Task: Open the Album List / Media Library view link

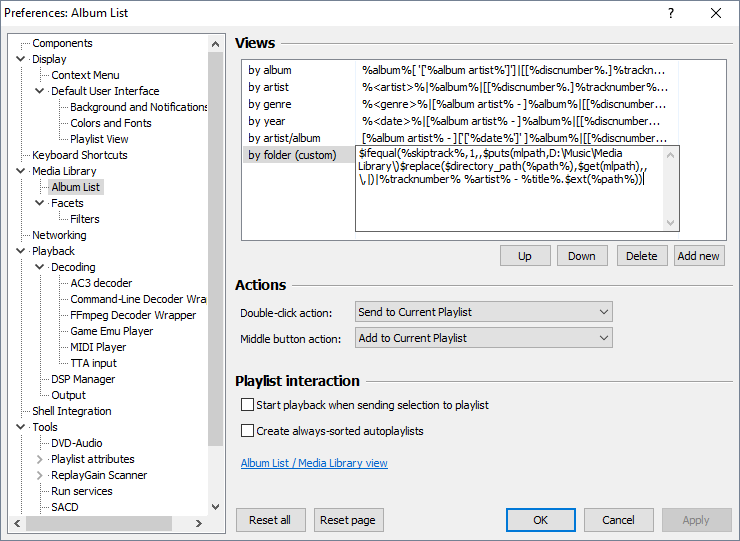Action: 314,463
